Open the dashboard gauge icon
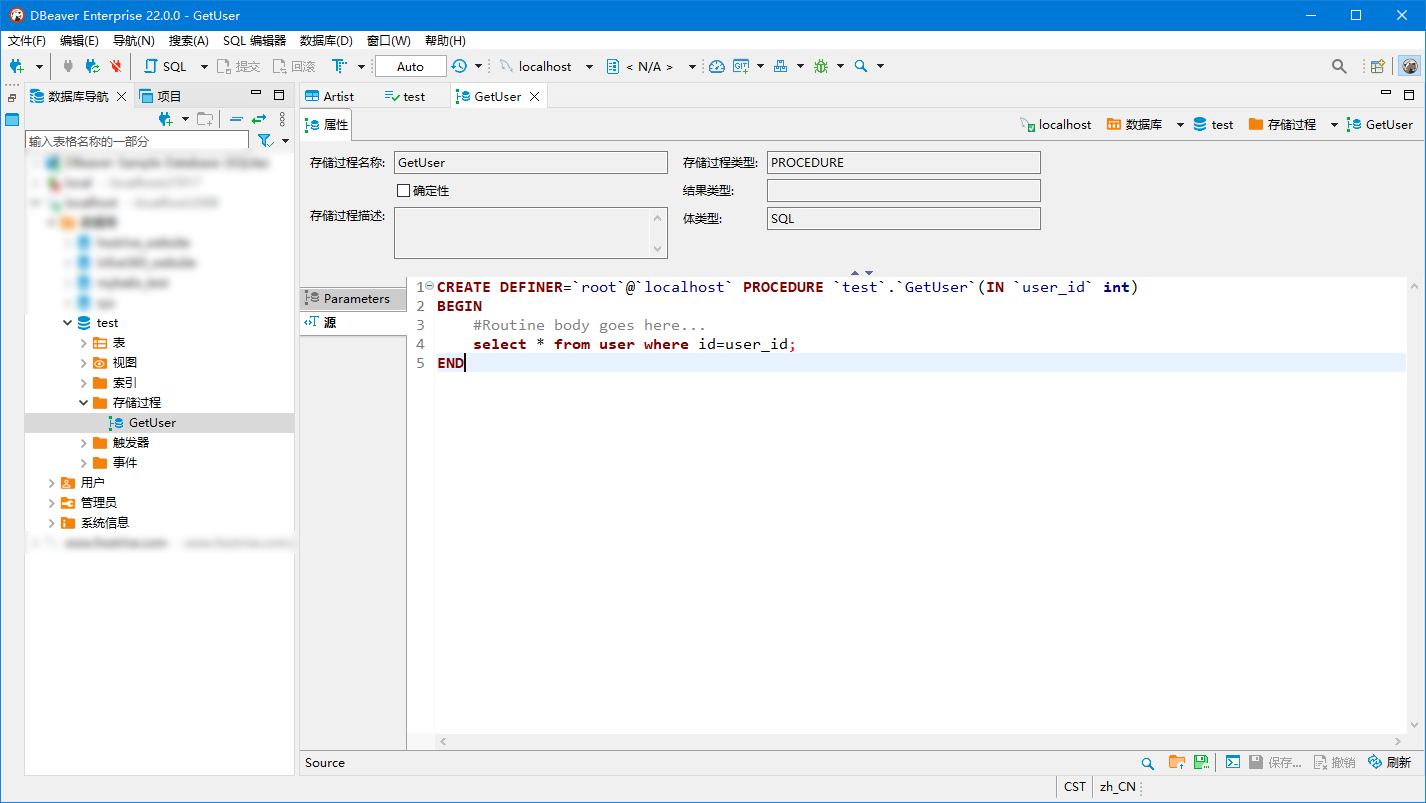 (x=716, y=66)
